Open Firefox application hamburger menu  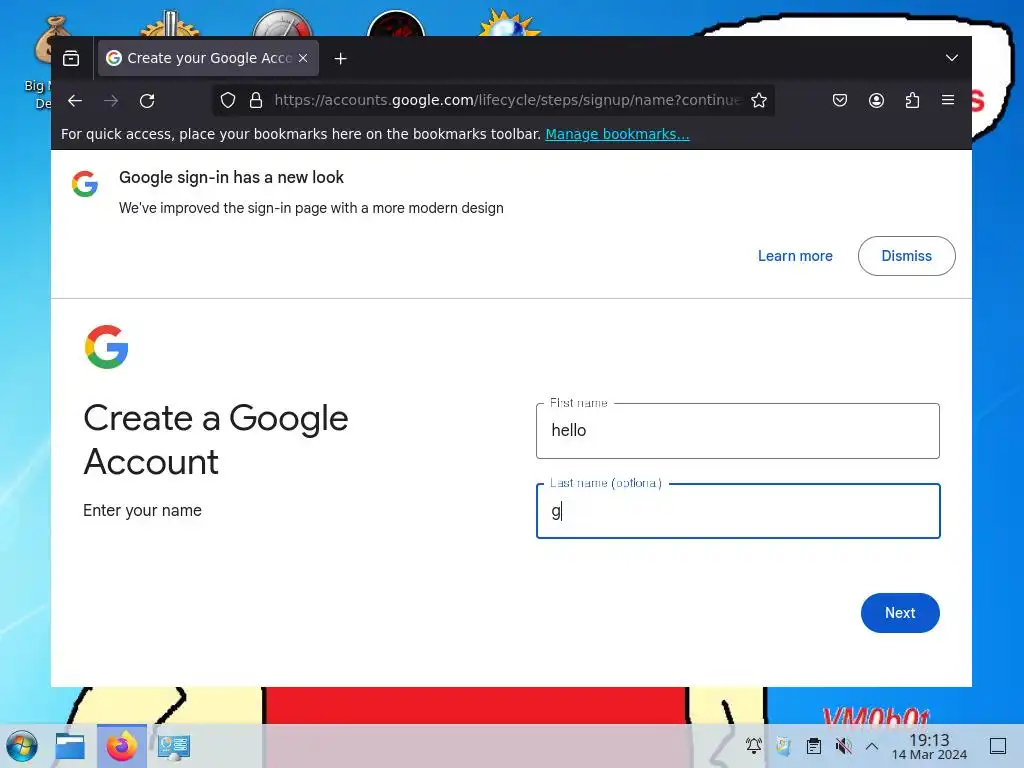click(x=948, y=100)
